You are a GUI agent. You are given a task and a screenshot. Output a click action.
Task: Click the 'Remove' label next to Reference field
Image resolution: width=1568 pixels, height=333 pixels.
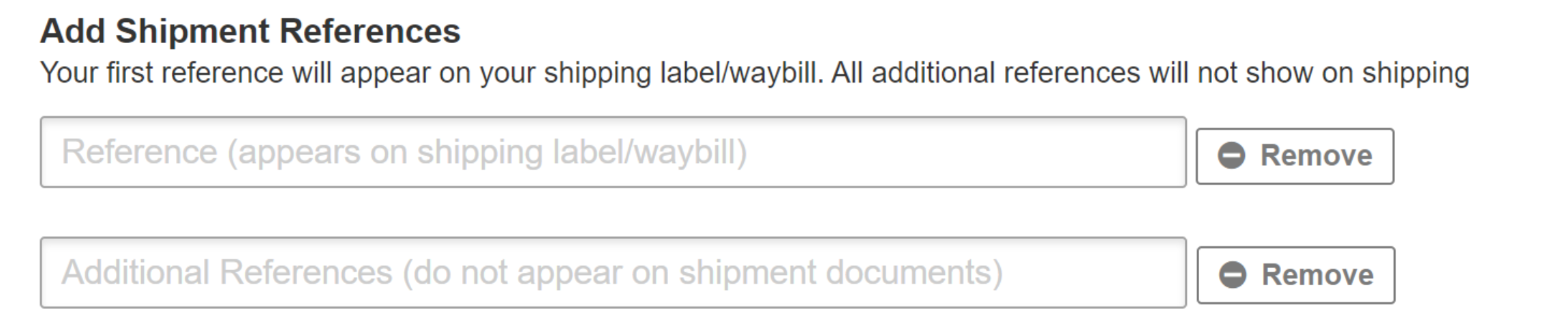[x=1316, y=156]
